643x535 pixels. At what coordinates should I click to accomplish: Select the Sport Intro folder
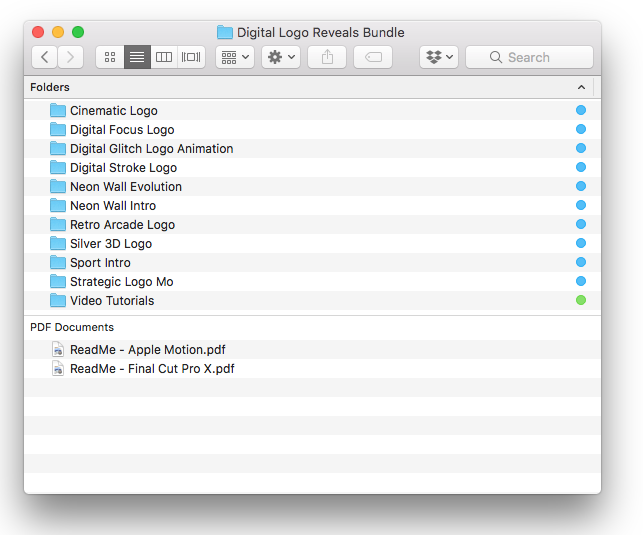[312, 262]
